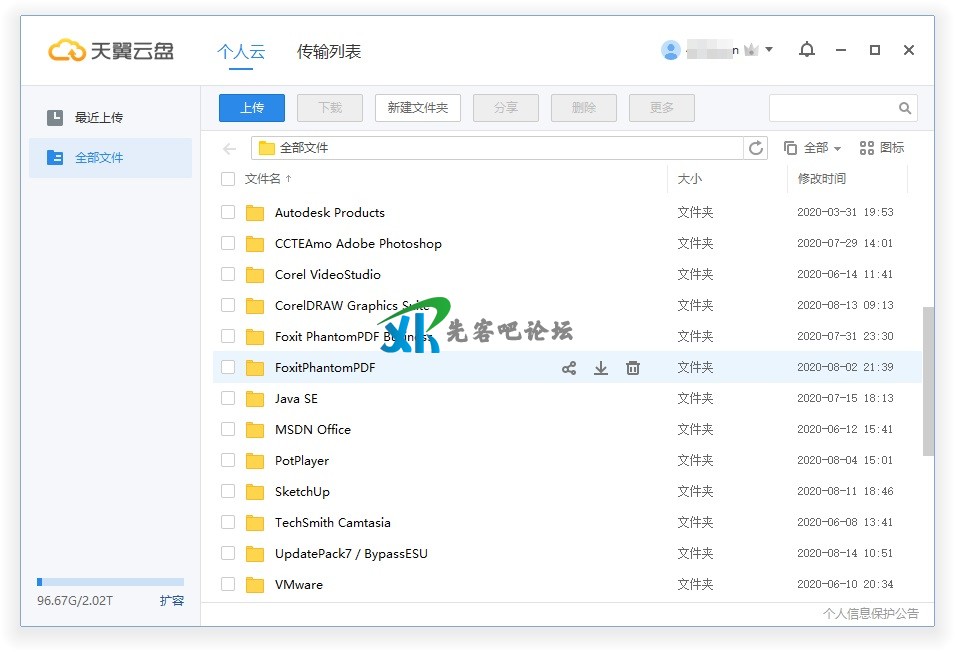Open 最近上传 in the sidebar

point(98,118)
